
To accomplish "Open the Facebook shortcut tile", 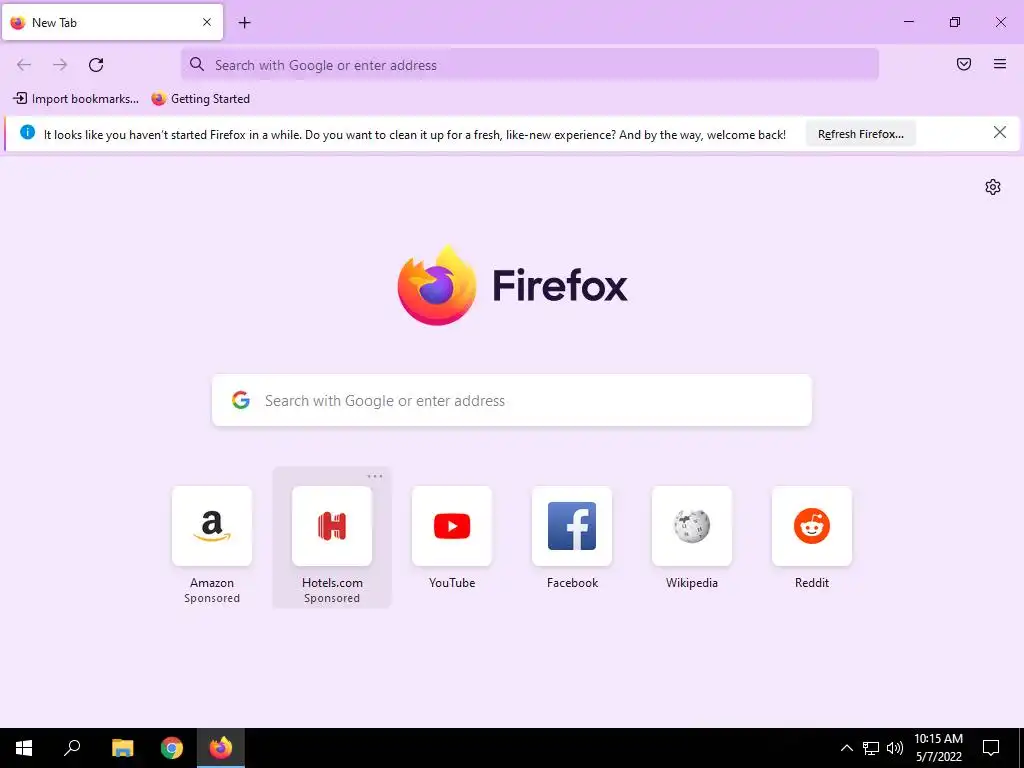I will (572, 537).
